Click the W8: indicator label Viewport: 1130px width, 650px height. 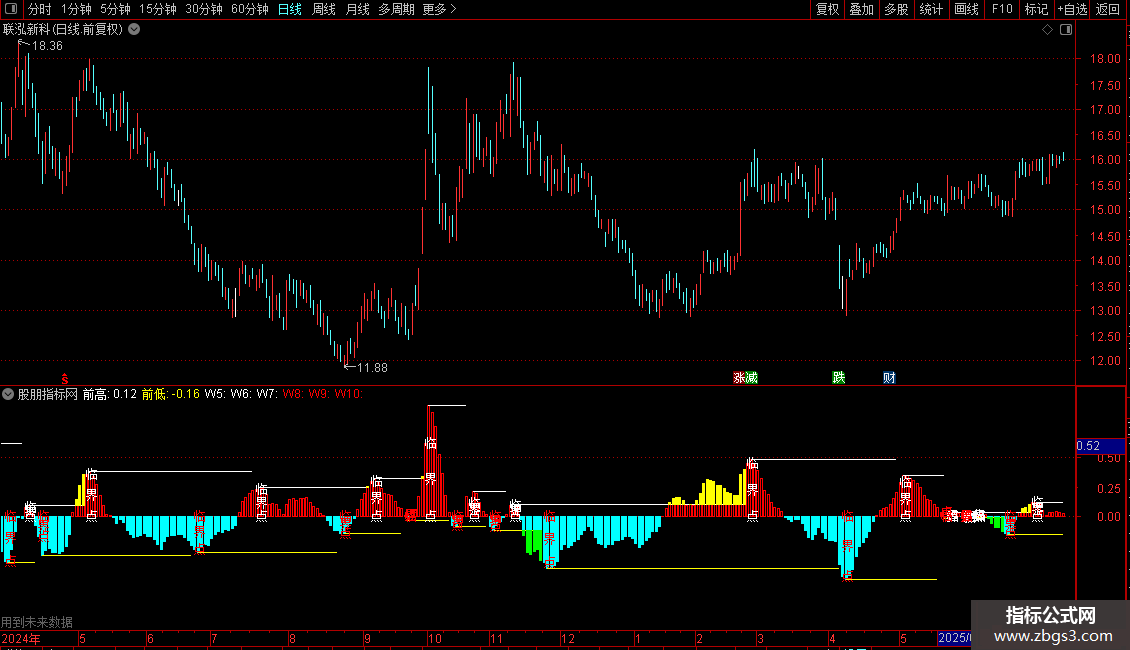(292, 394)
